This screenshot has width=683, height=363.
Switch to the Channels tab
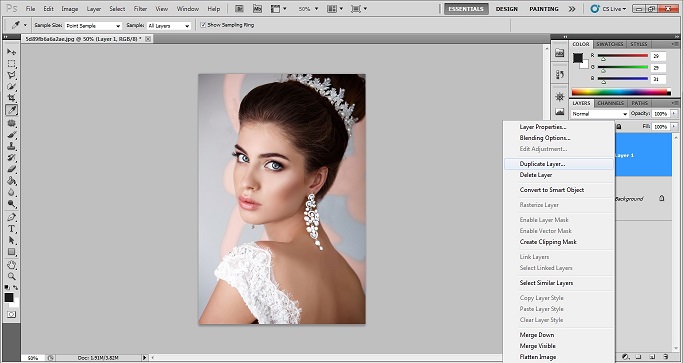coord(610,103)
